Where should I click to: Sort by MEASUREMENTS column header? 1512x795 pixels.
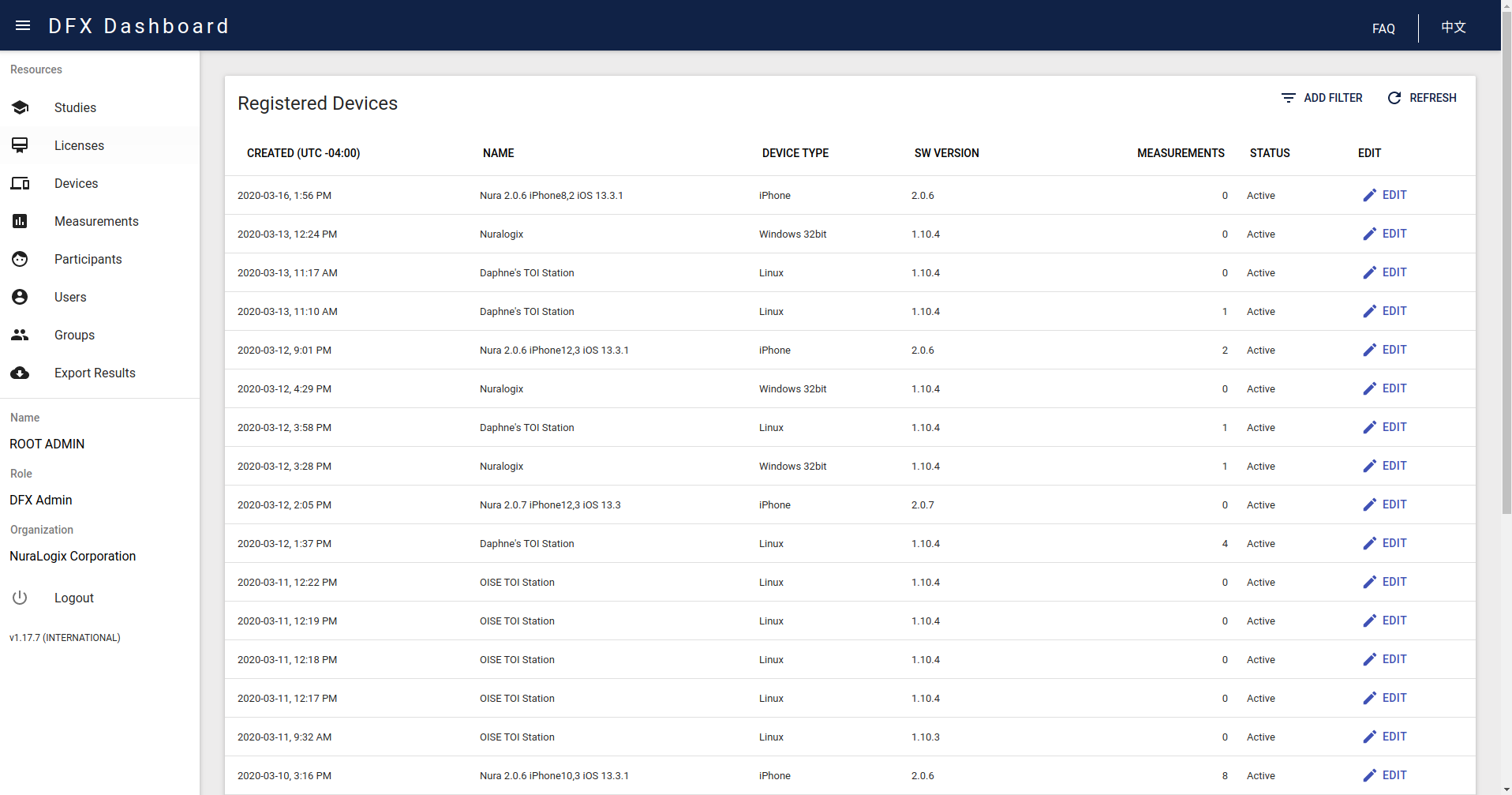click(x=1181, y=153)
